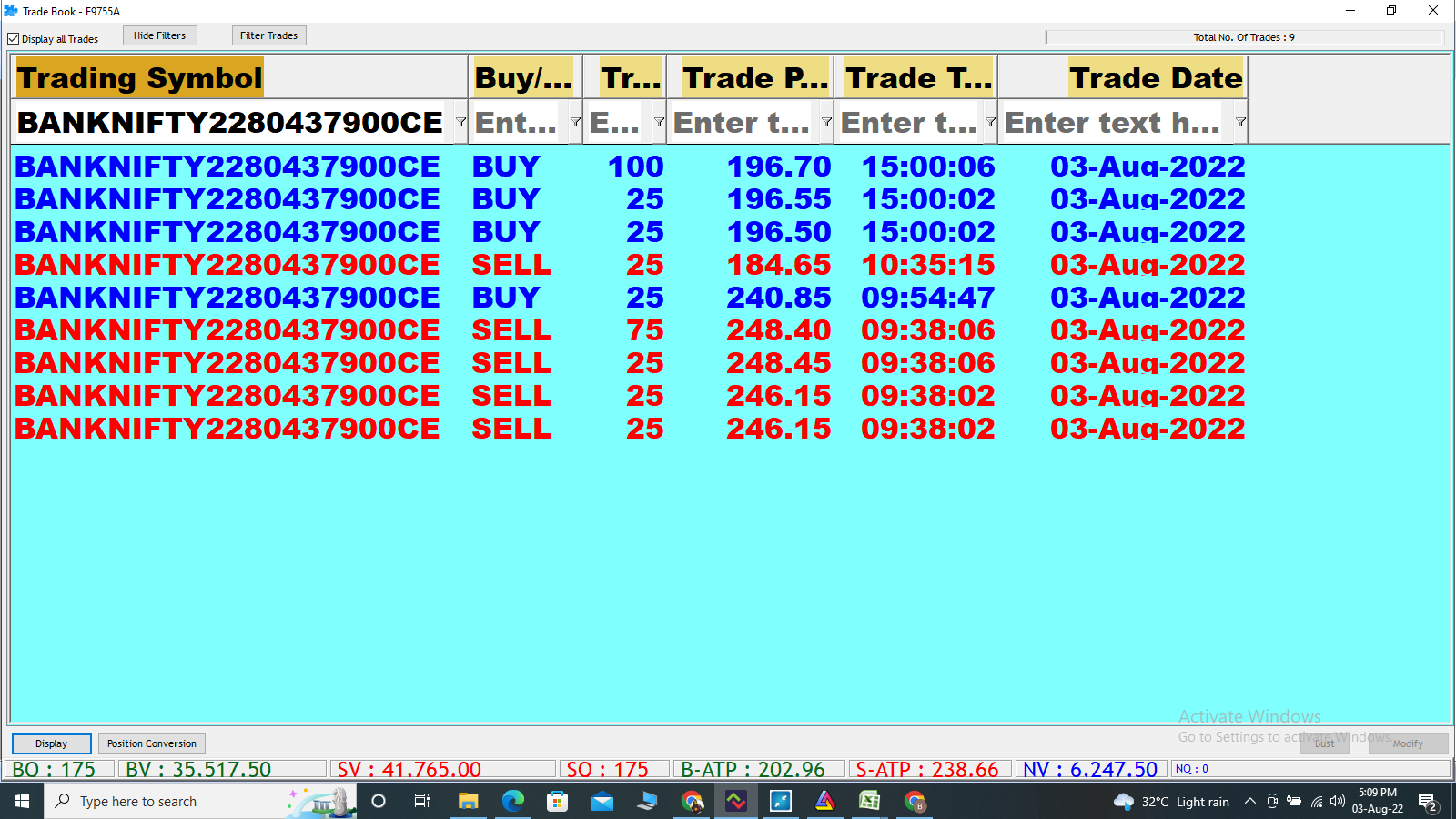Click the 240.85 trade price cell
This screenshot has height=819, width=1456.
(779, 298)
